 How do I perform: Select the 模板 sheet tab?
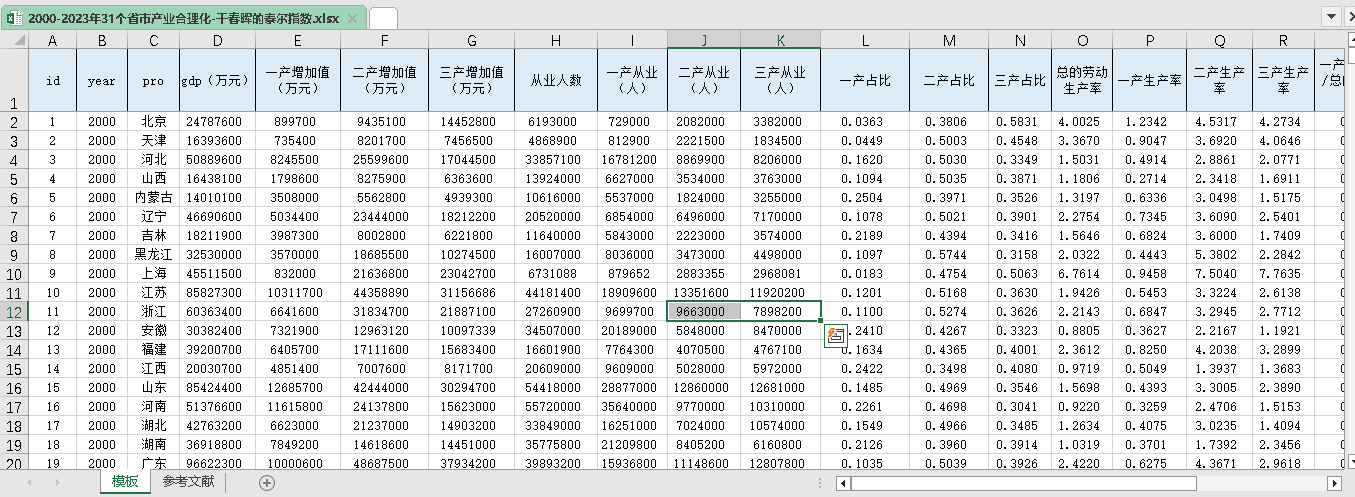coord(125,482)
